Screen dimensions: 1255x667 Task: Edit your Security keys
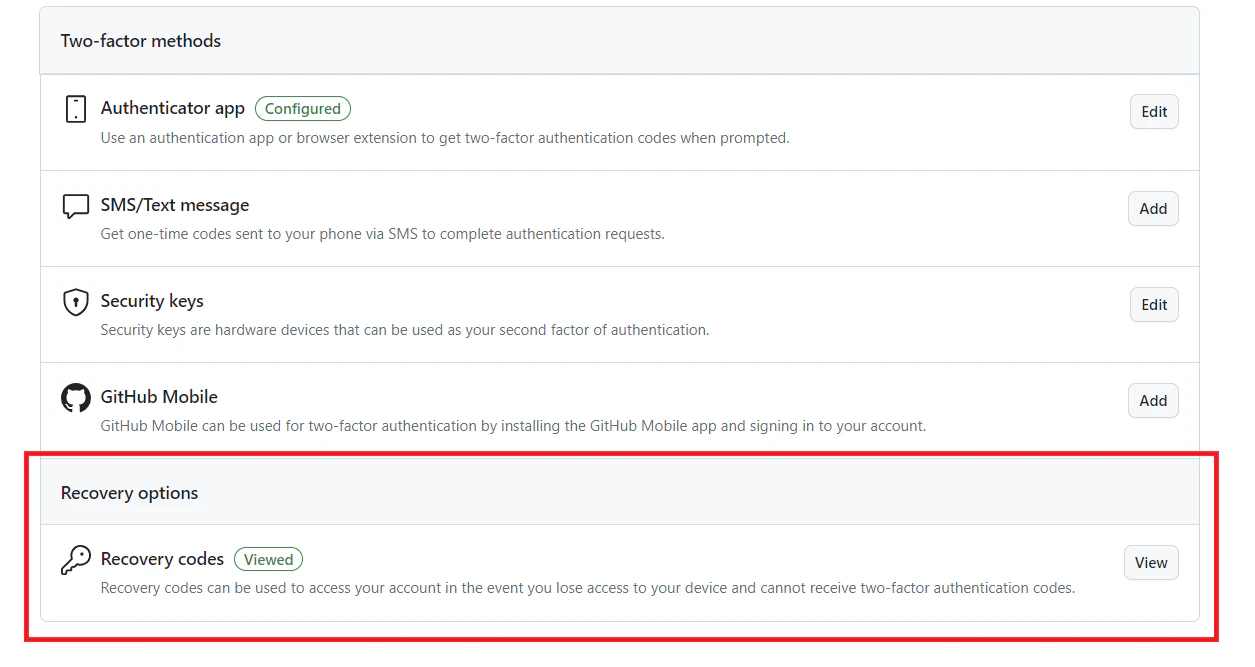click(1153, 304)
